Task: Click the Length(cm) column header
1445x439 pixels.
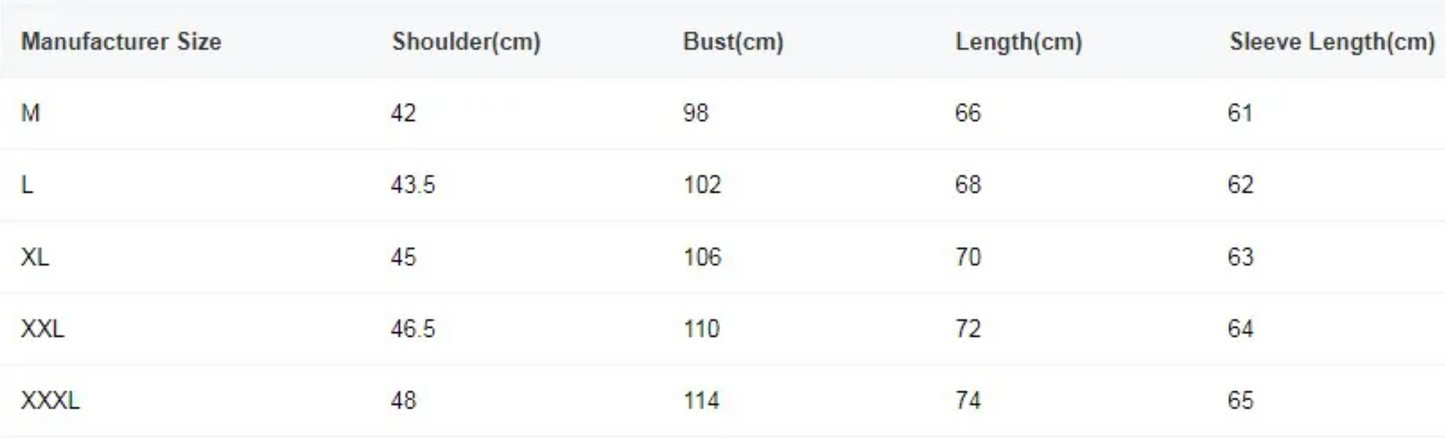Action: pyautogui.click(x=1018, y=42)
